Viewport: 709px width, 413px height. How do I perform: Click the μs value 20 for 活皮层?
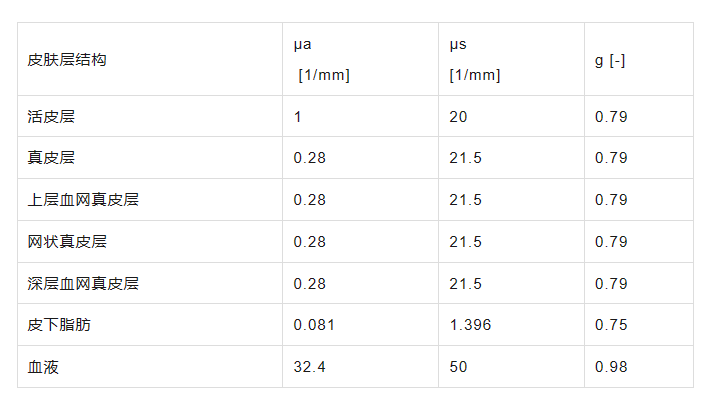458,117
